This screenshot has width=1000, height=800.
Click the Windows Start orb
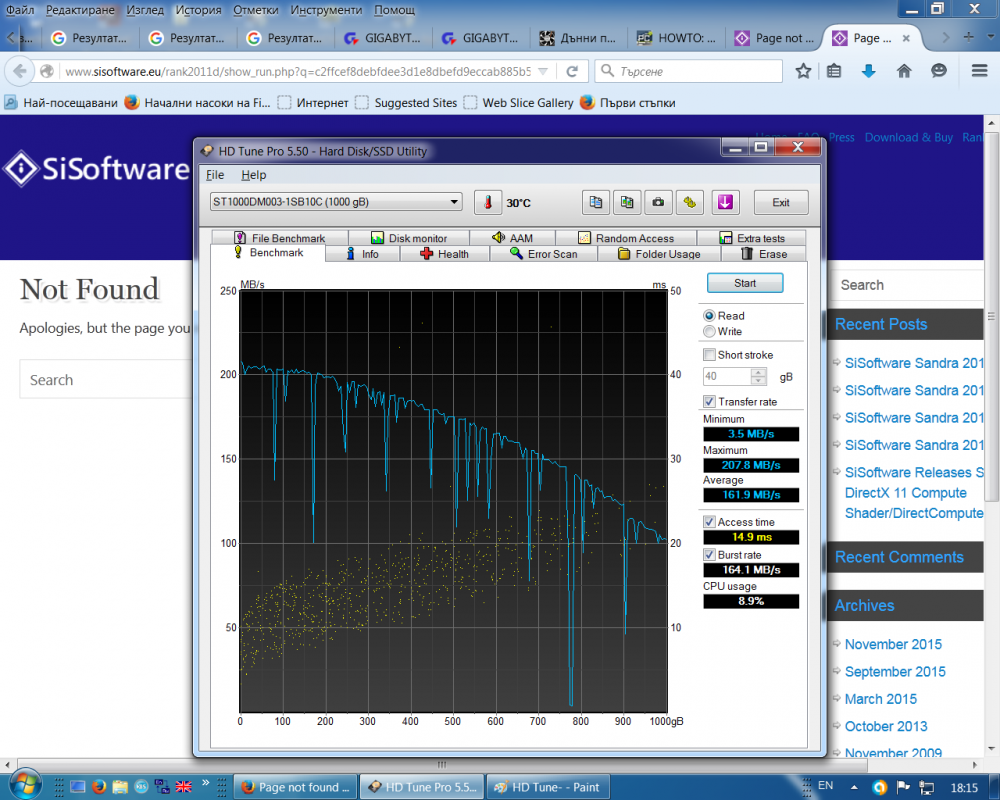pyautogui.click(x=26, y=785)
